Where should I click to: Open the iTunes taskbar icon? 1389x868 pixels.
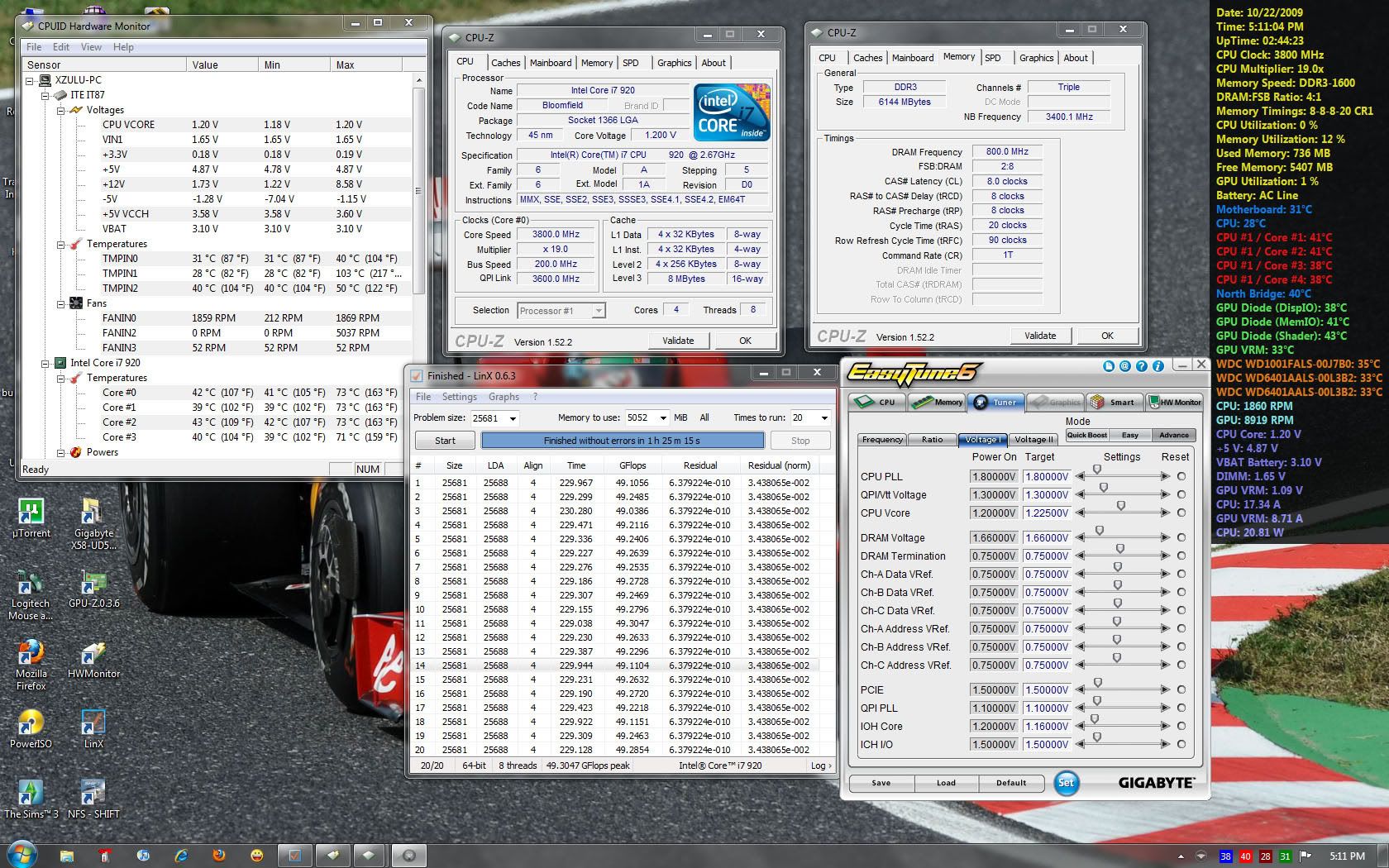142,856
